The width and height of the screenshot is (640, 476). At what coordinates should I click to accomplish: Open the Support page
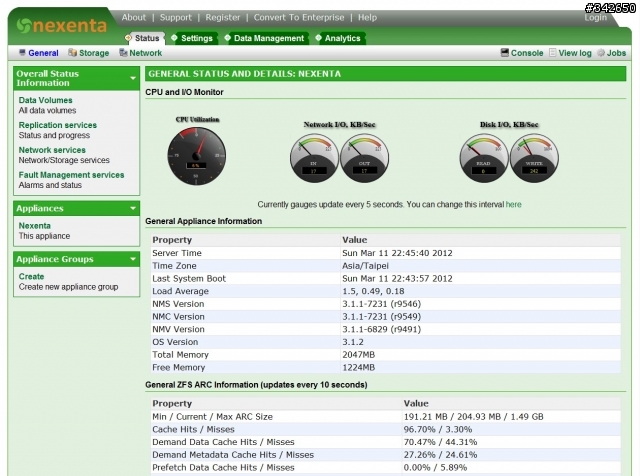[176, 18]
